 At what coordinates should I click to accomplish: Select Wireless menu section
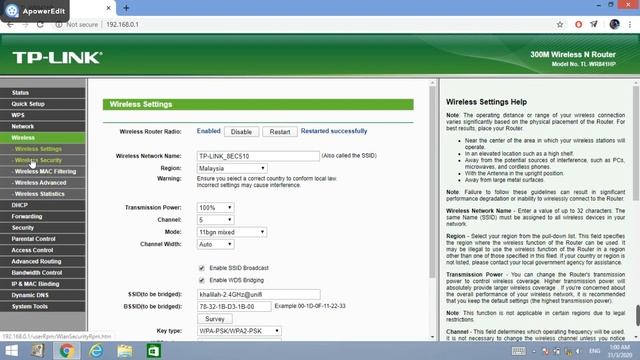point(43,138)
